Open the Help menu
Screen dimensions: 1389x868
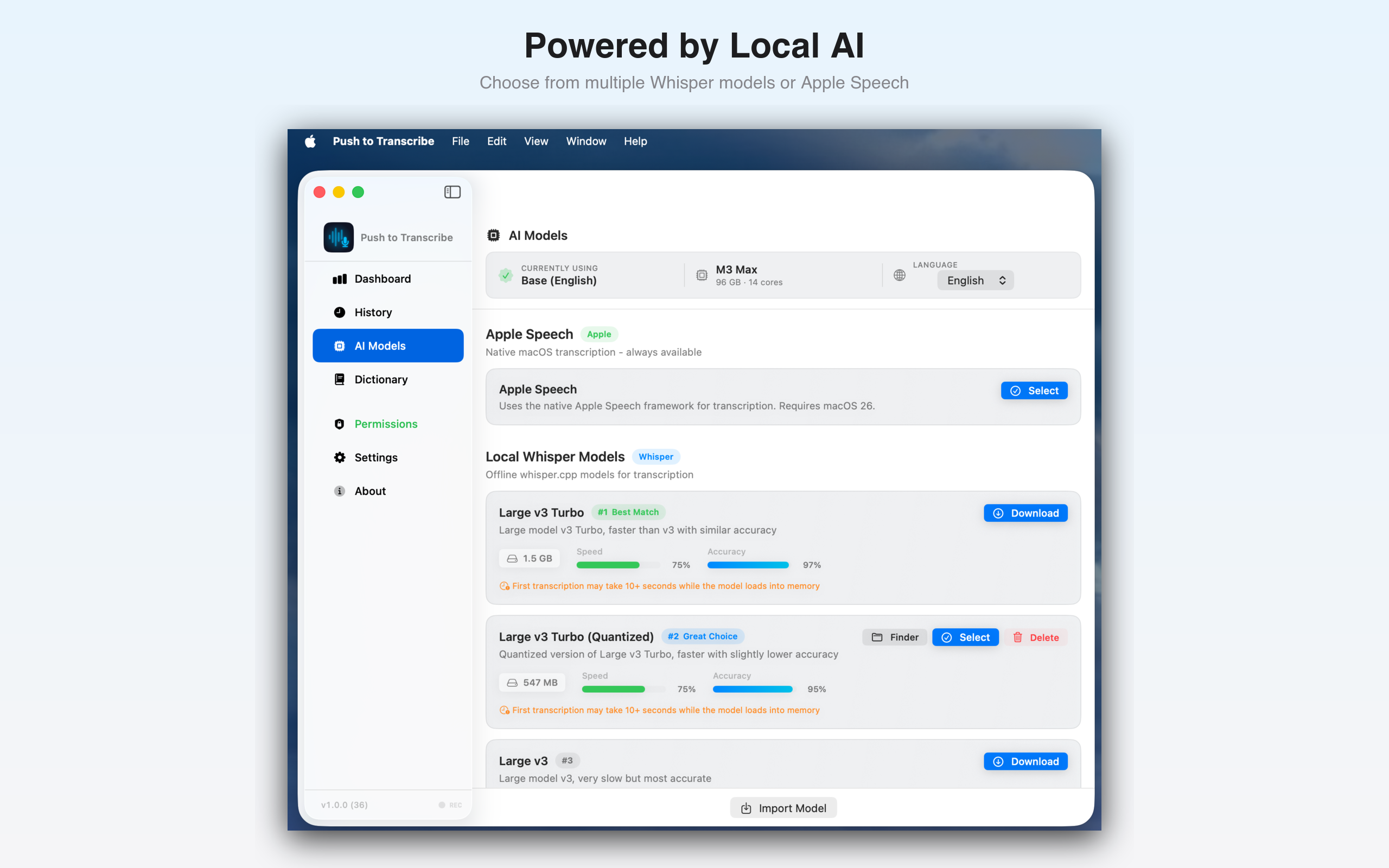click(635, 141)
